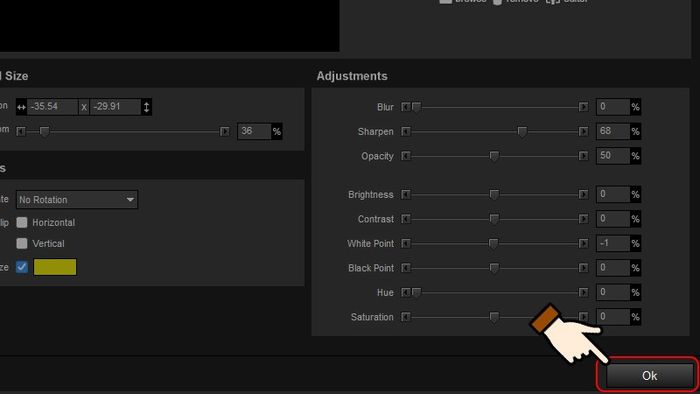Screen dimensions: 700x394
Task: Click the Brightness value input field
Action: [x=613, y=195]
